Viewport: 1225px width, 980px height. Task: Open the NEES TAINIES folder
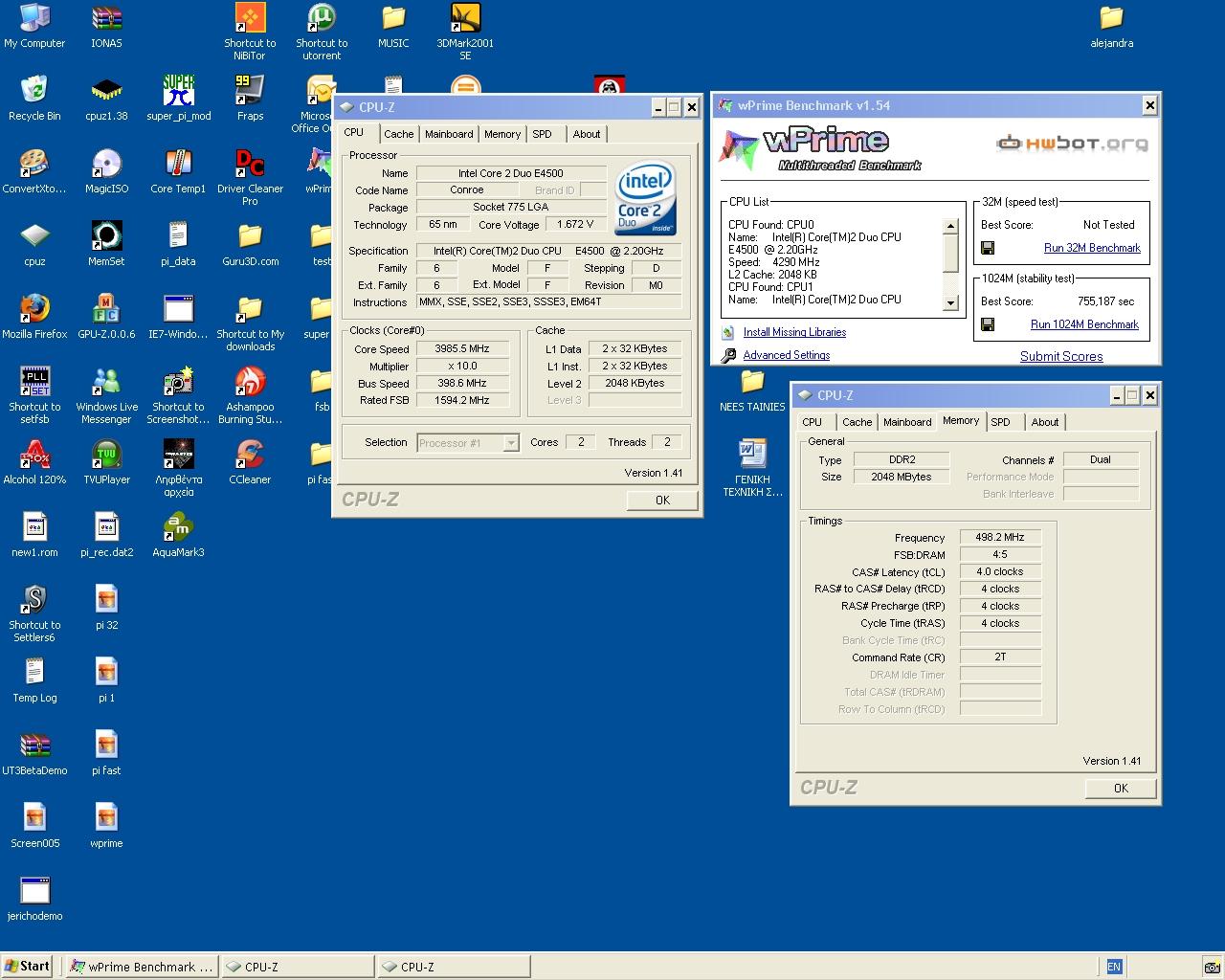(x=752, y=390)
